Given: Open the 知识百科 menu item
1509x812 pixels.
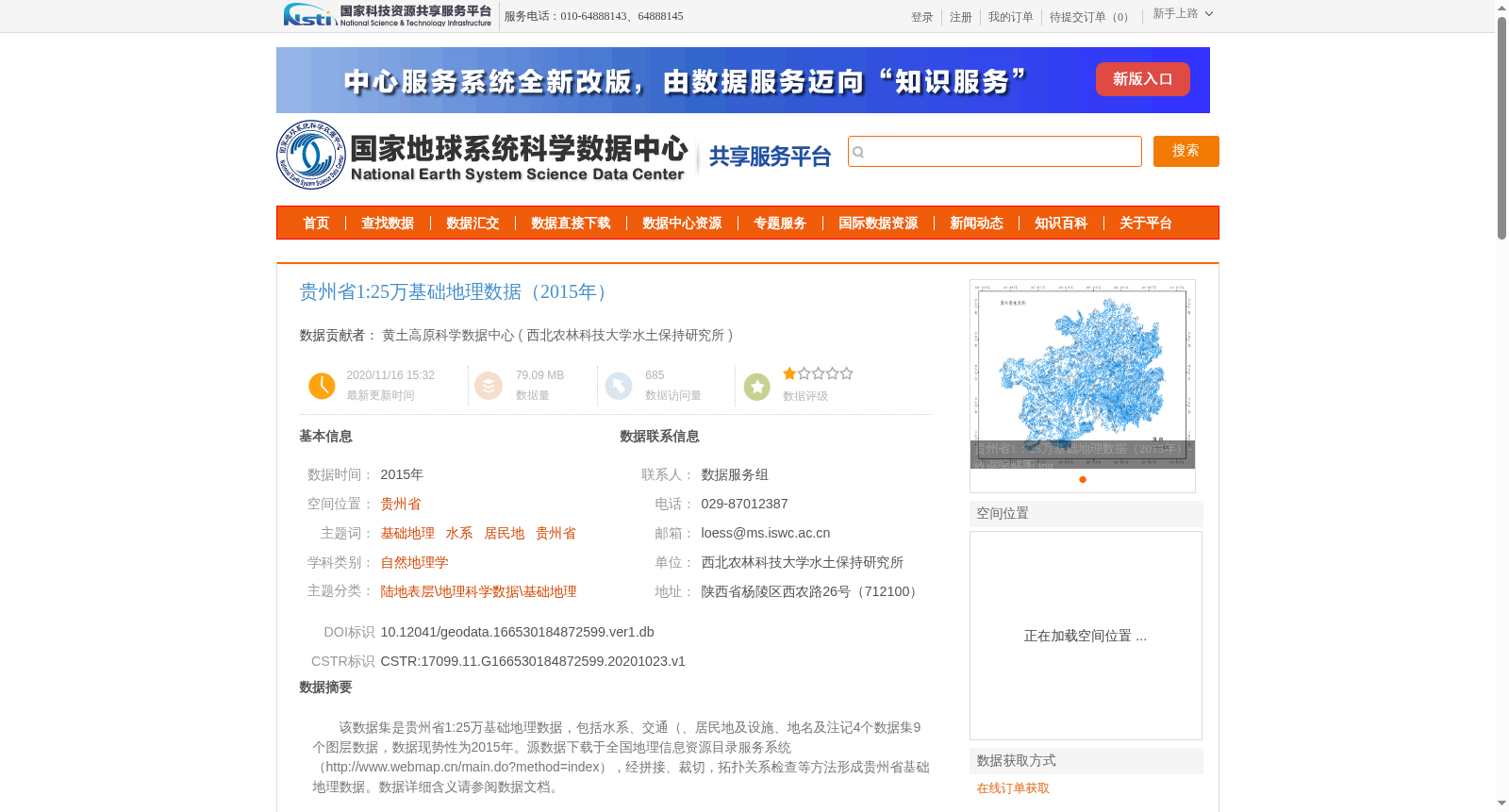Looking at the screenshot, I should point(1061,223).
